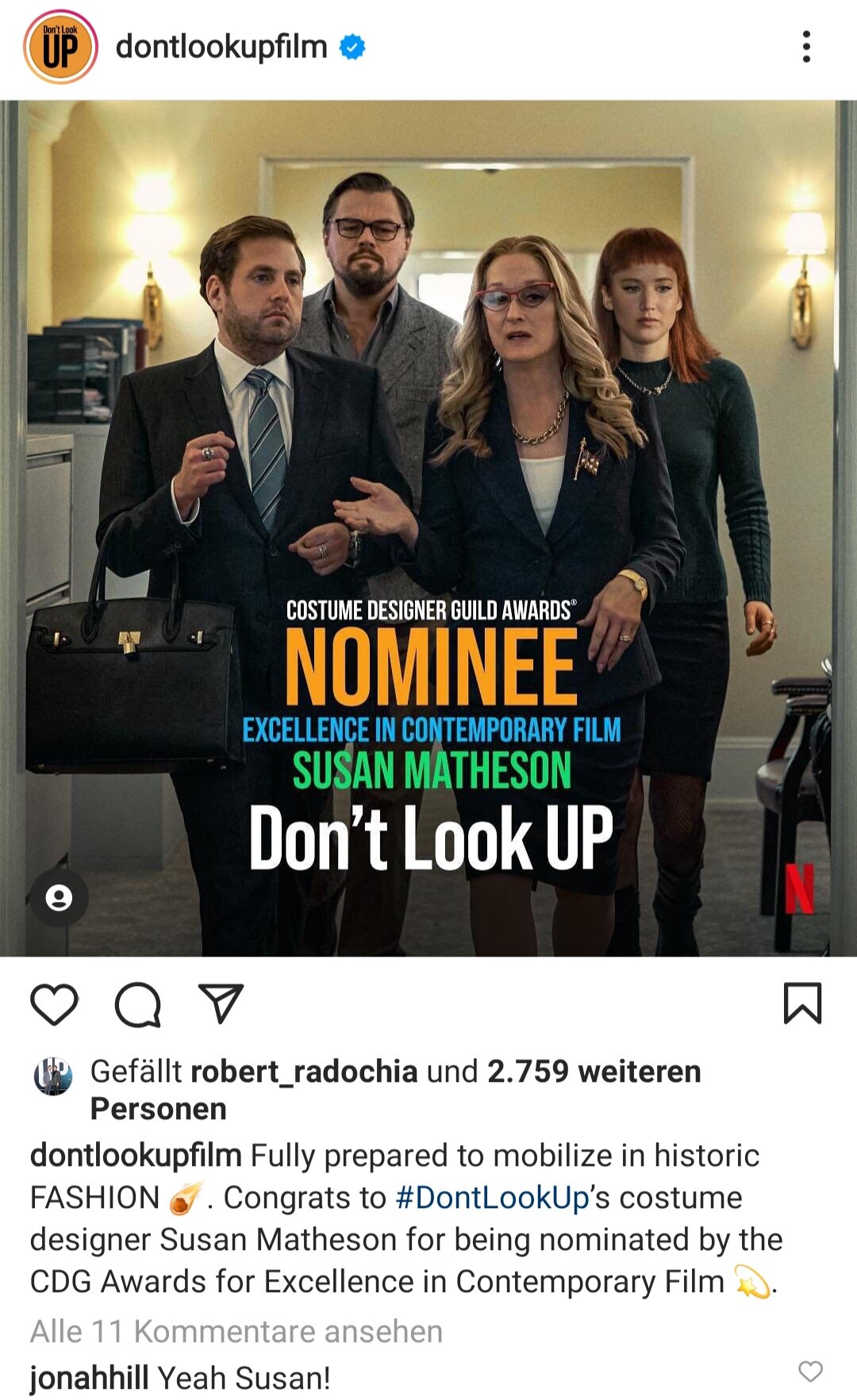Open comments via the speech bubble icon
857x1400 pixels.
click(x=138, y=1004)
